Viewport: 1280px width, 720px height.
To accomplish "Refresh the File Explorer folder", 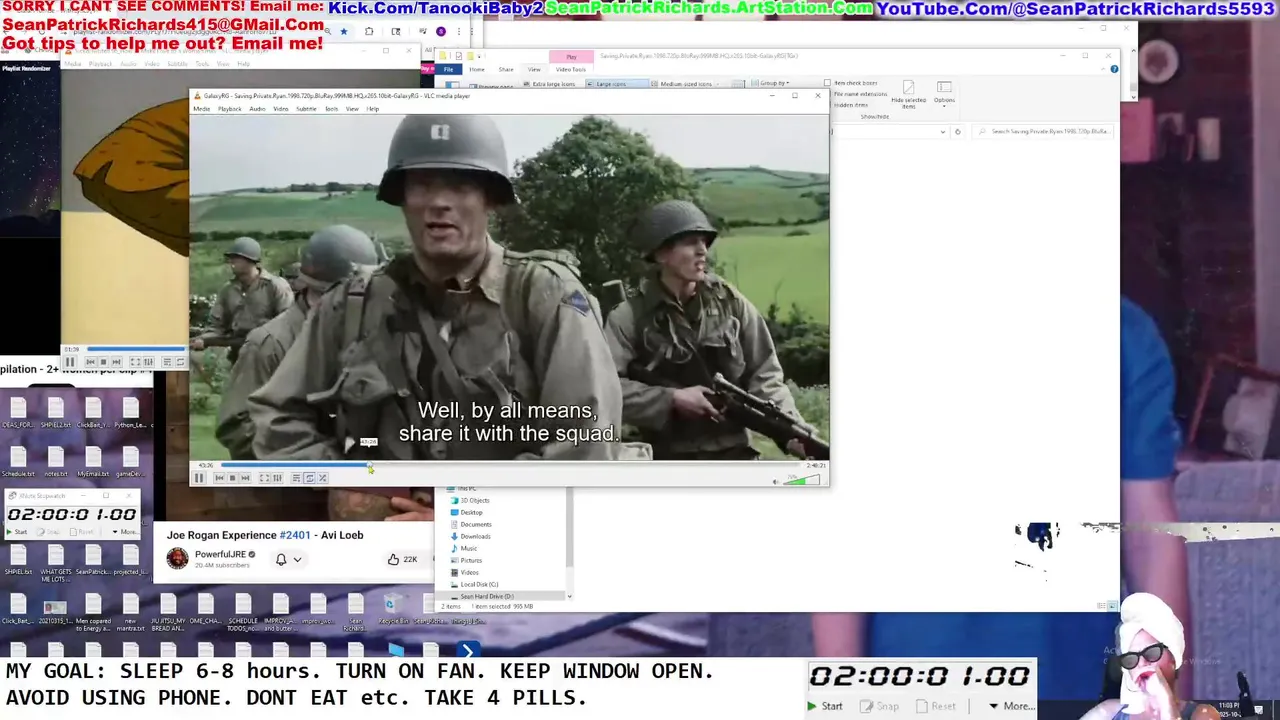I will 957,131.
